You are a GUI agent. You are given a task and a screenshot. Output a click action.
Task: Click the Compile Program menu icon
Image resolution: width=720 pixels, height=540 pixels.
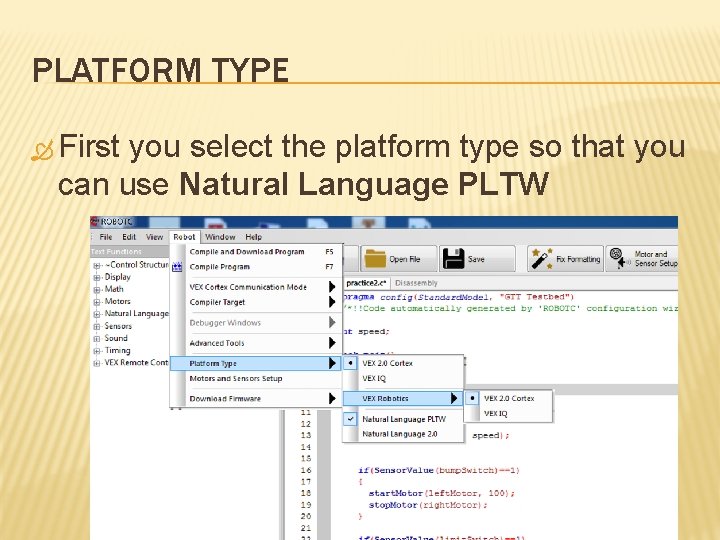click(x=177, y=267)
